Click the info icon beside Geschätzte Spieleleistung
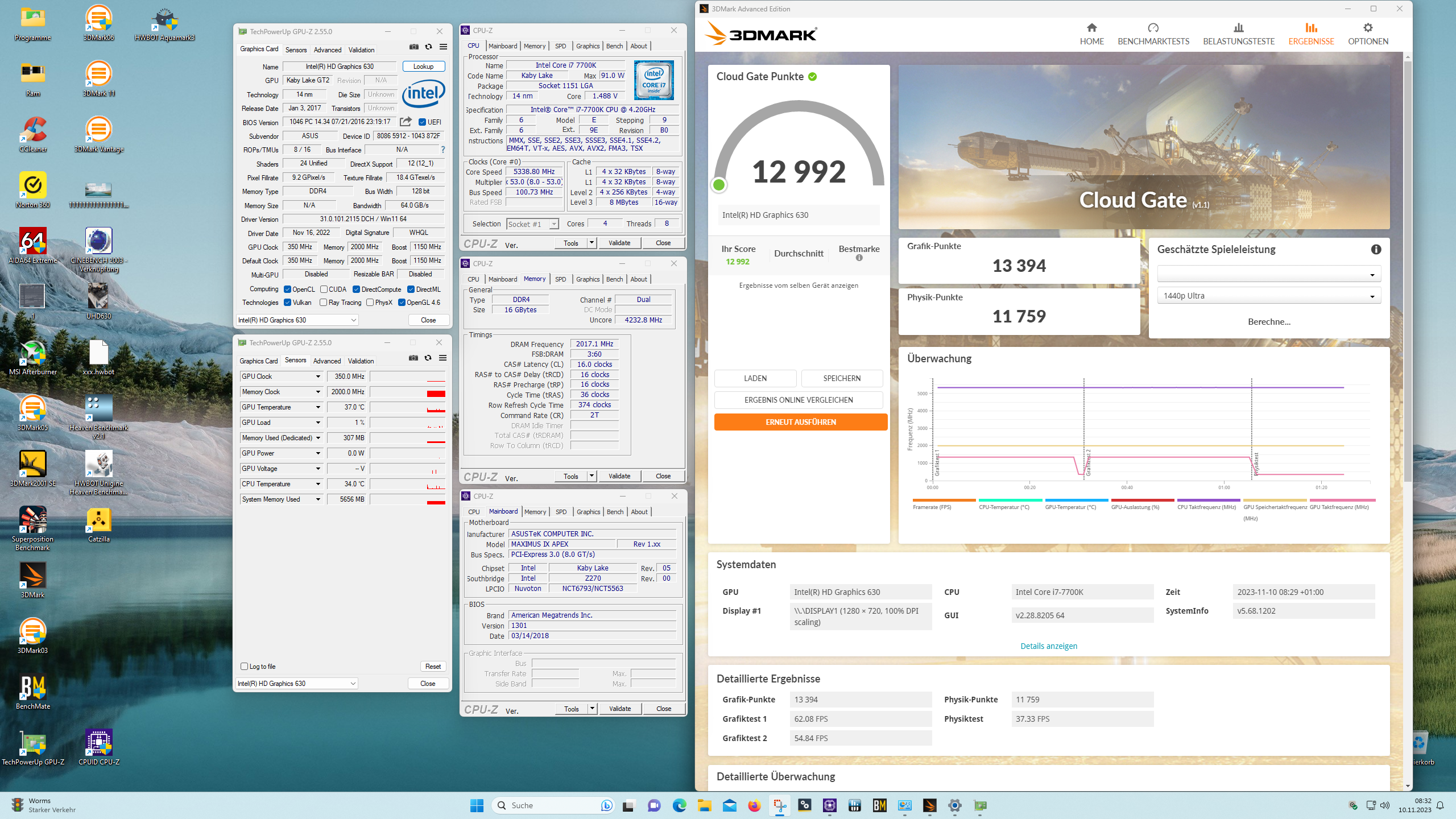 click(1376, 249)
